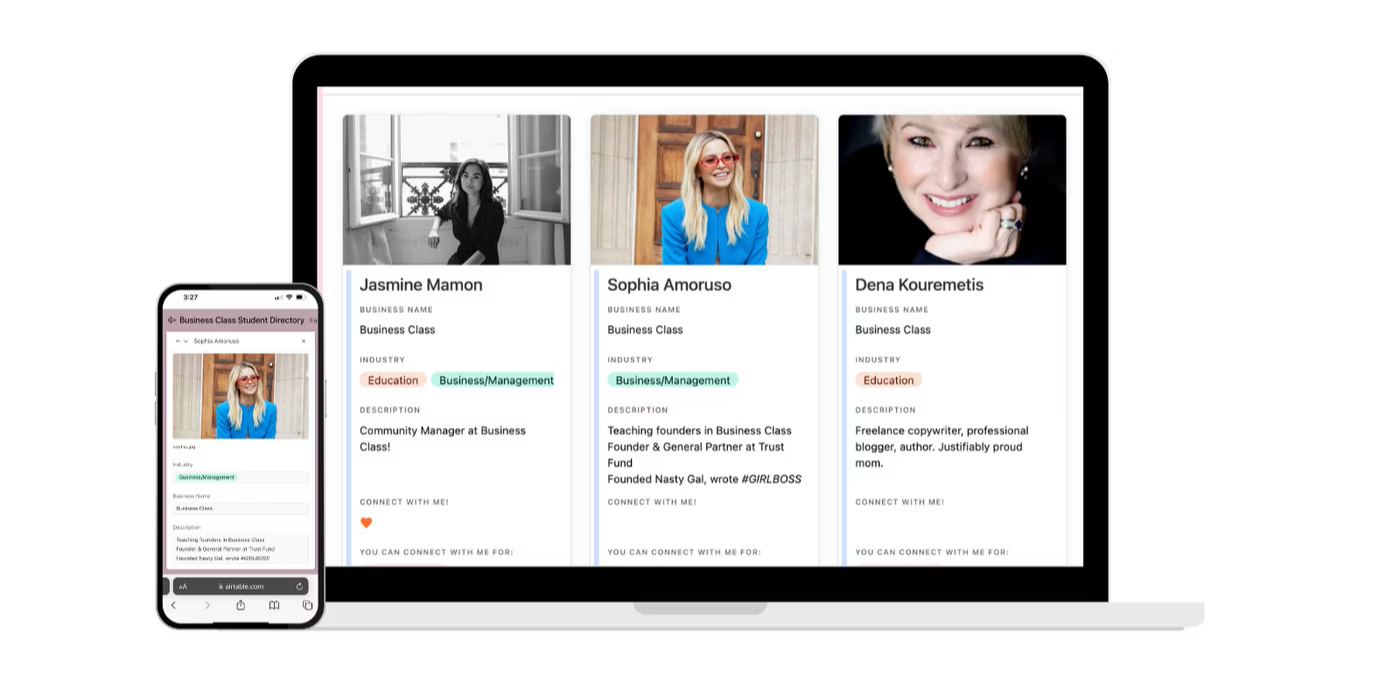Tap the AA text size button on phone
This screenshot has width=1400, height=683.
click(x=183, y=587)
